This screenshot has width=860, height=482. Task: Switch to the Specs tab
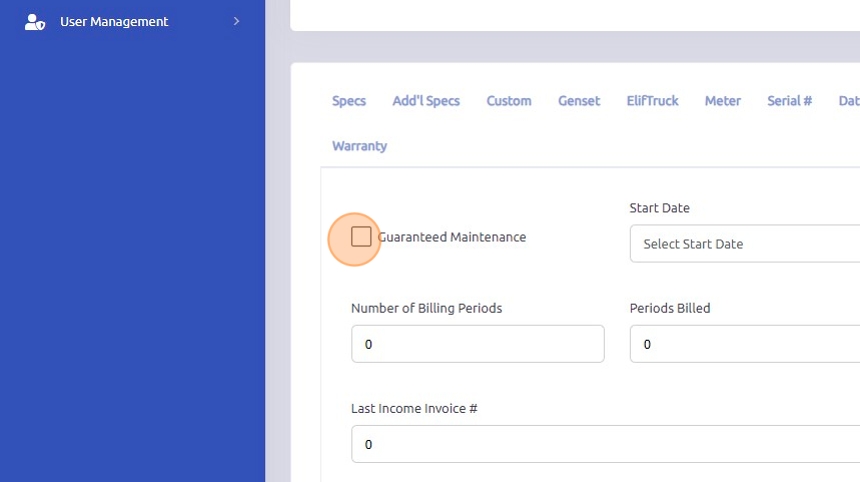point(349,101)
